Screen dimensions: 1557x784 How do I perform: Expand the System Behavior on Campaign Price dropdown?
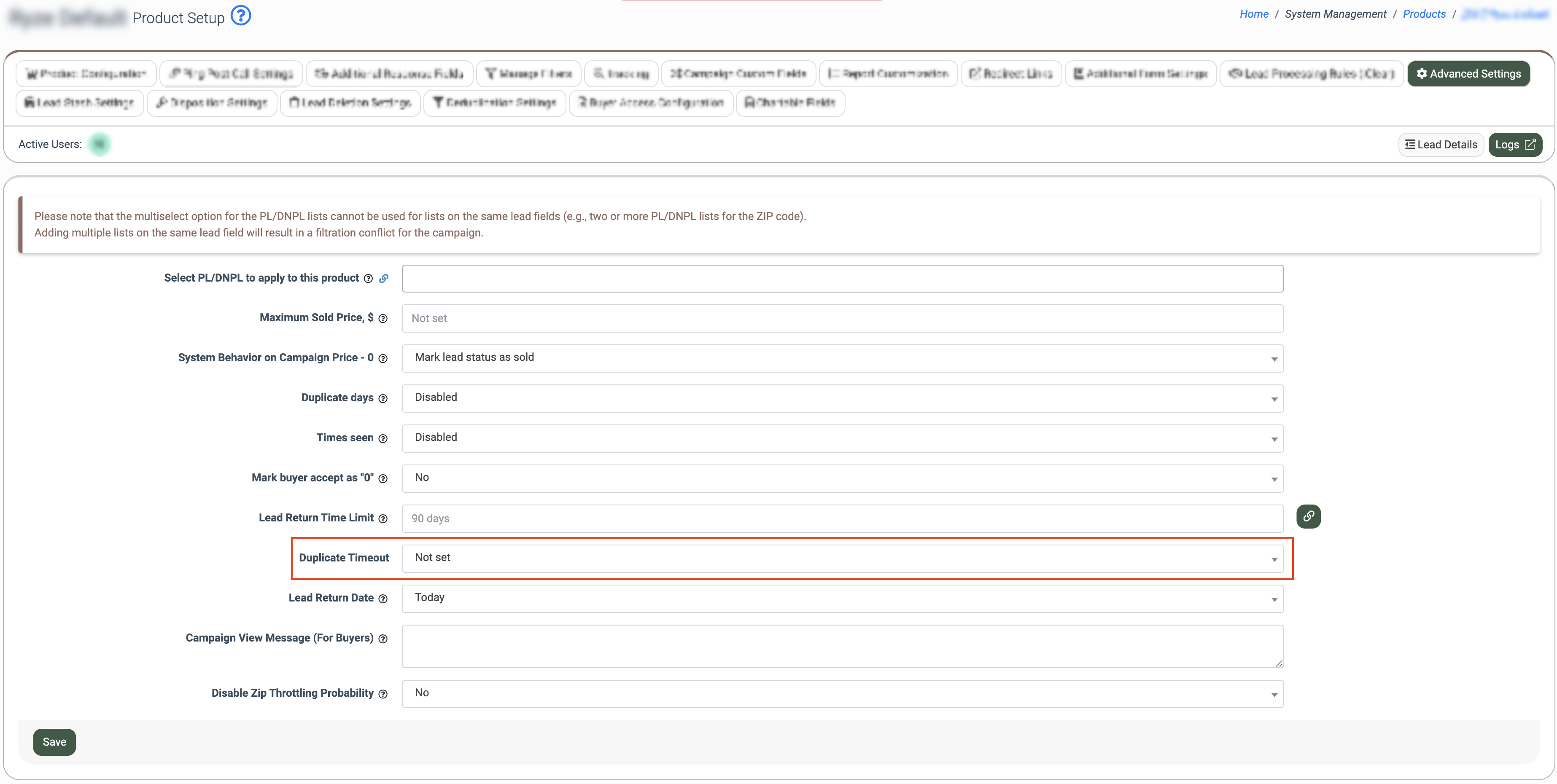pyautogui.click(x=842, y=358)
